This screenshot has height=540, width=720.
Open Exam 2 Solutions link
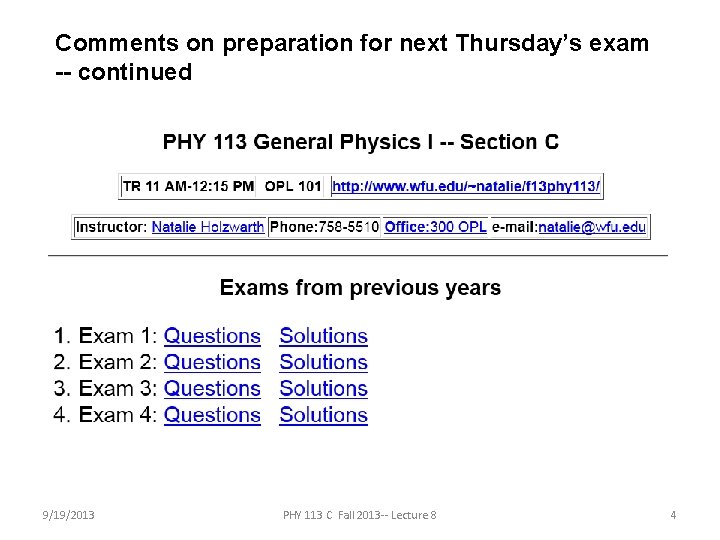pos(324,362)
